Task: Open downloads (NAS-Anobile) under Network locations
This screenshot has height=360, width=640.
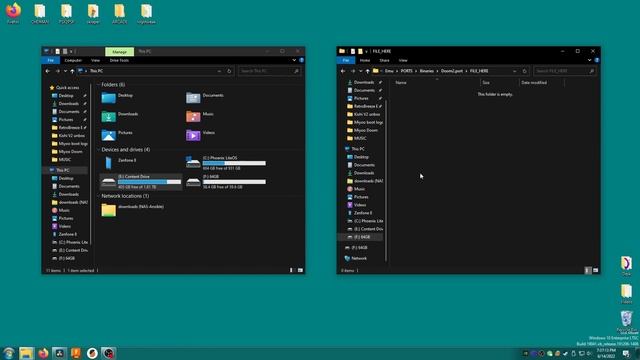Action: click(x=133, y=210)
